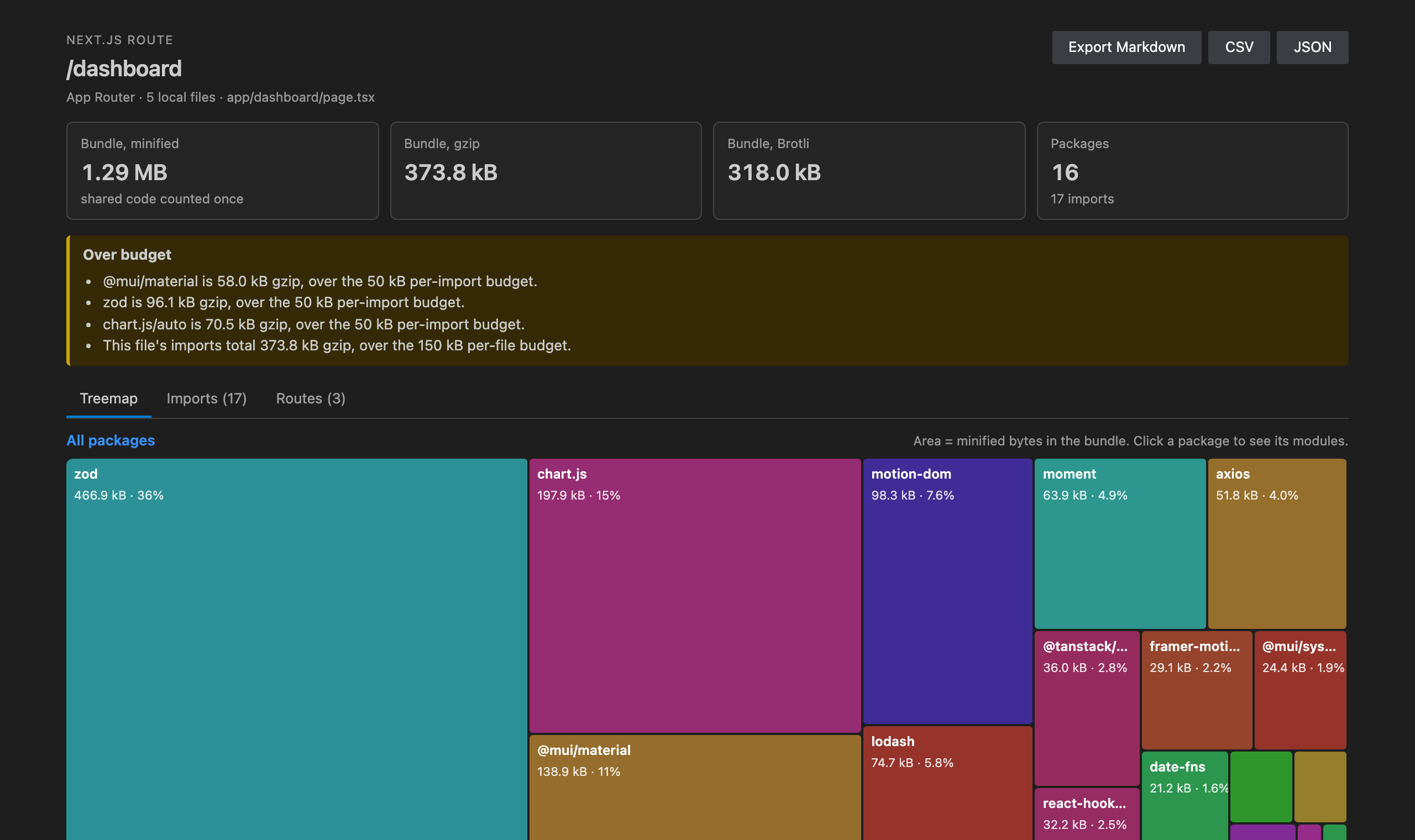Click the Over budget heading

tap(127, 255)
